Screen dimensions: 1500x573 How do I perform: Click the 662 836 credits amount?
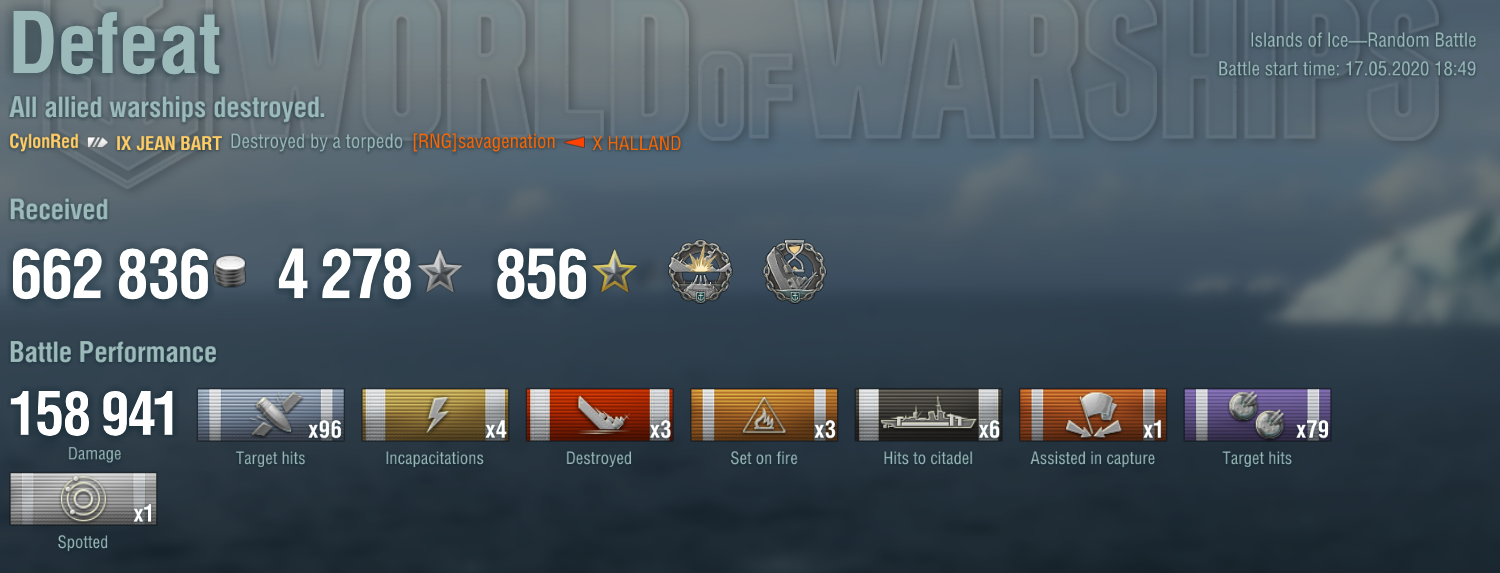[109, 276]
